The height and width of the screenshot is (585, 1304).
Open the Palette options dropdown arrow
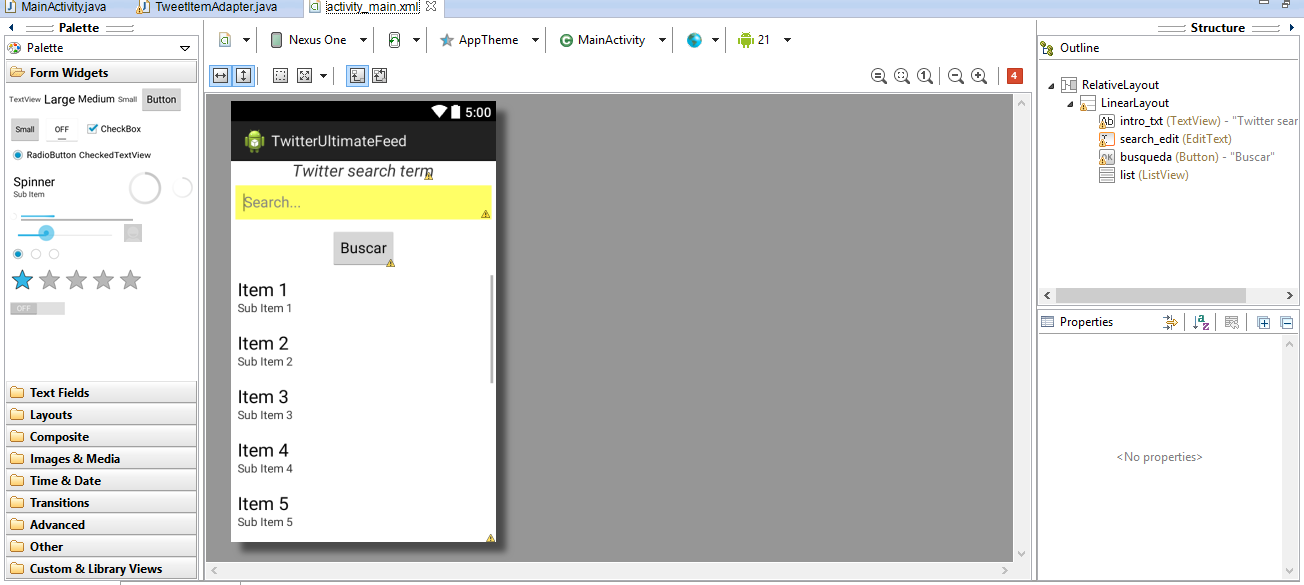click(185, 48)
